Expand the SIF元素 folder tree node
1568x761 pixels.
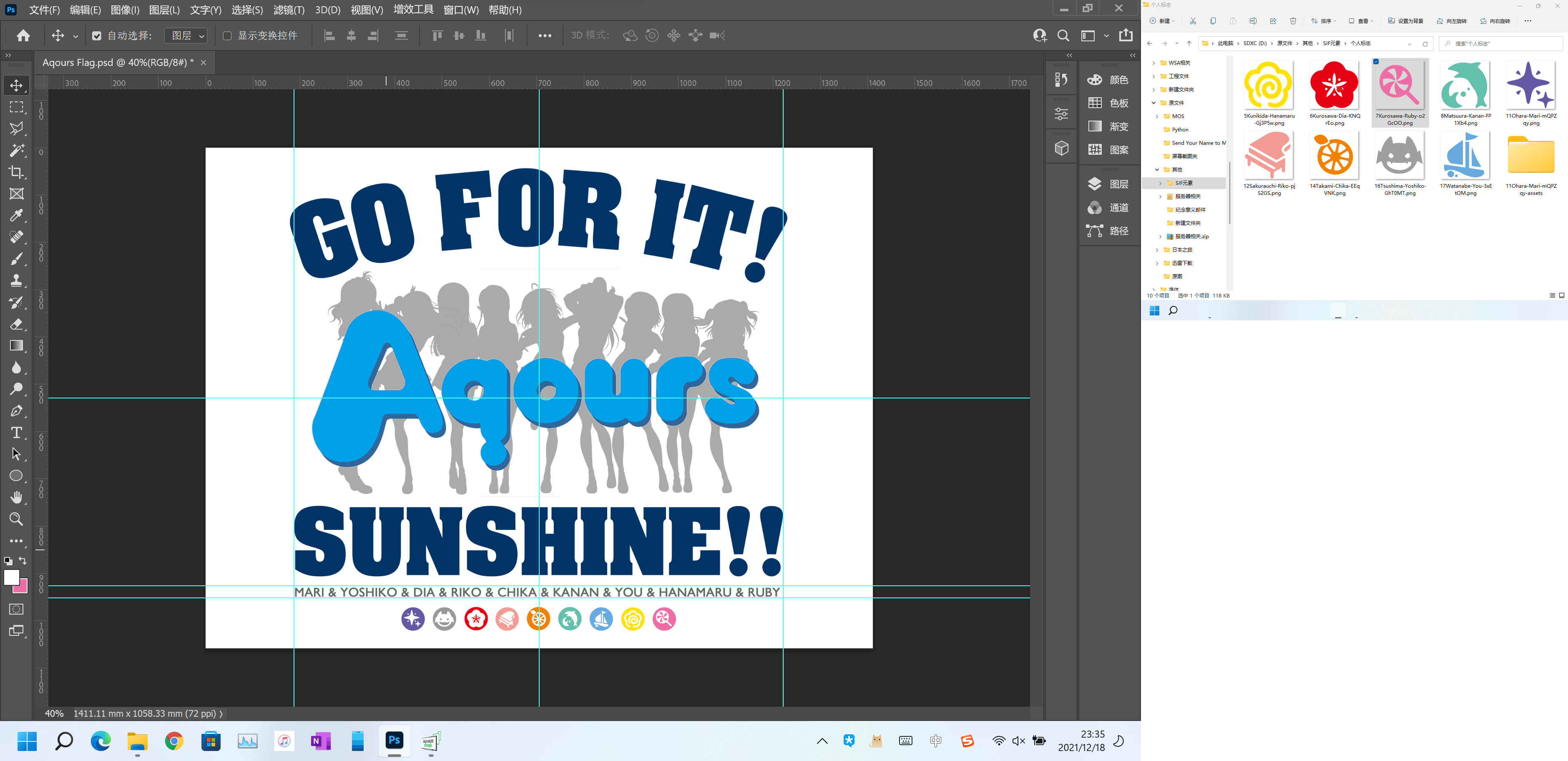1160,183
